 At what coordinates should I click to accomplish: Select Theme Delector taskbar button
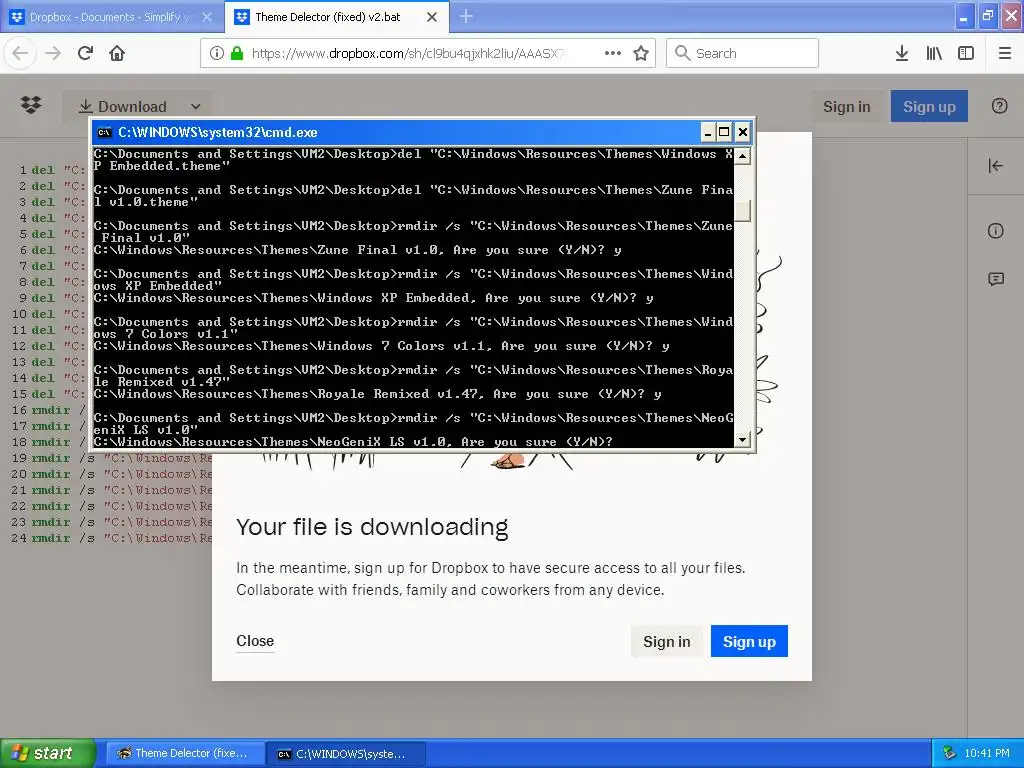coord(185,753)
